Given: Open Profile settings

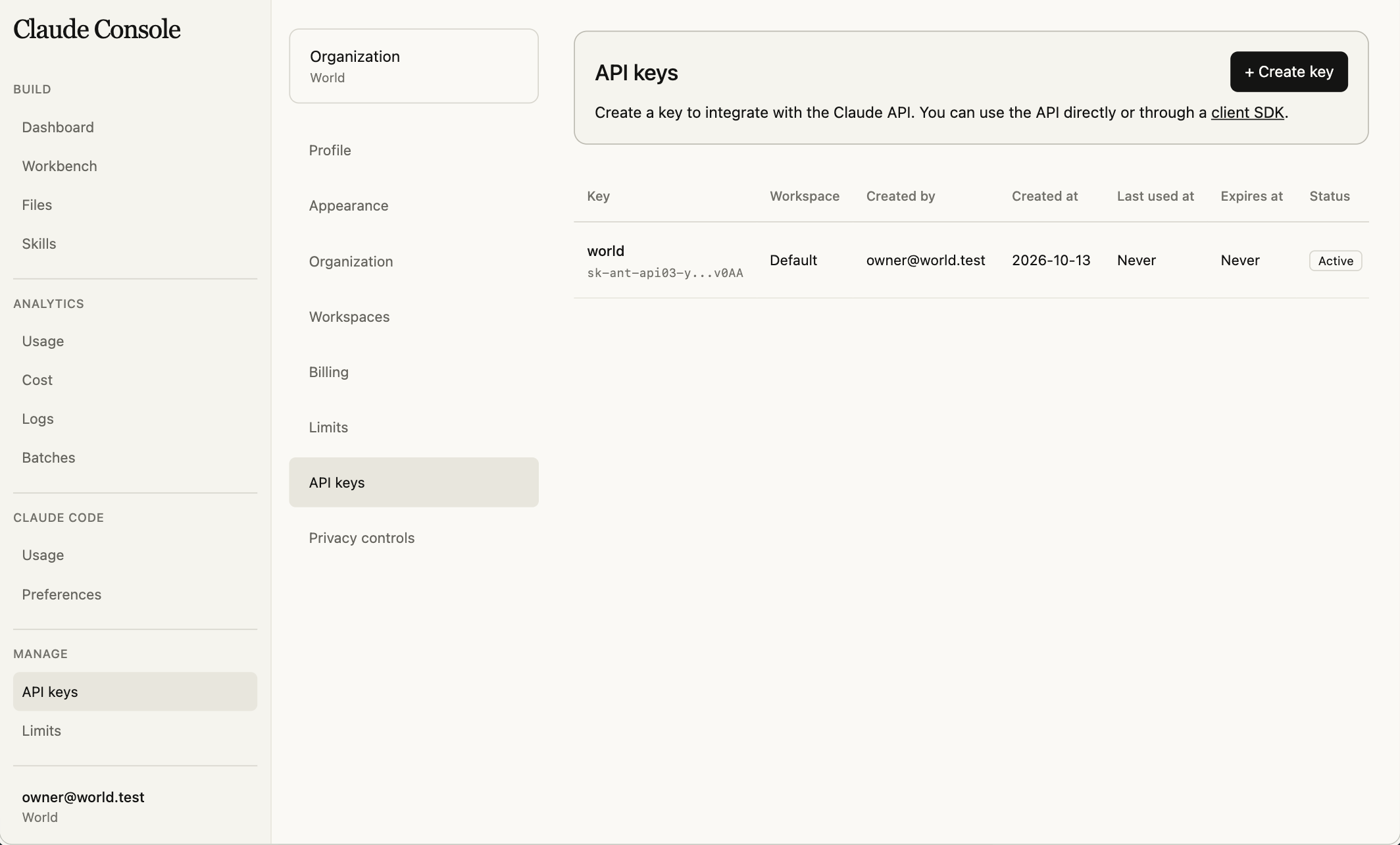Looking at the screenshot, I should pyautogui.click(x=414, y=150).
